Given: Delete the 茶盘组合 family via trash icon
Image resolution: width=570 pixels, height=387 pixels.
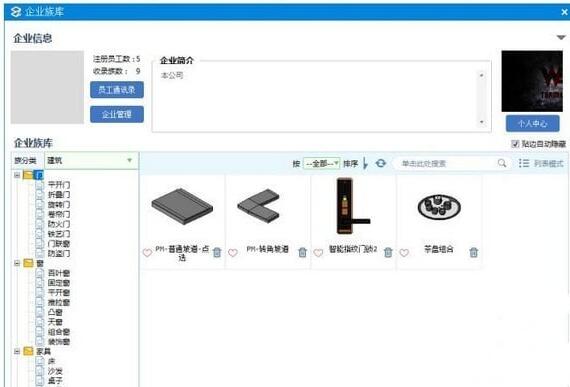Looking at the screenshot, I should (x=474, y=252).
